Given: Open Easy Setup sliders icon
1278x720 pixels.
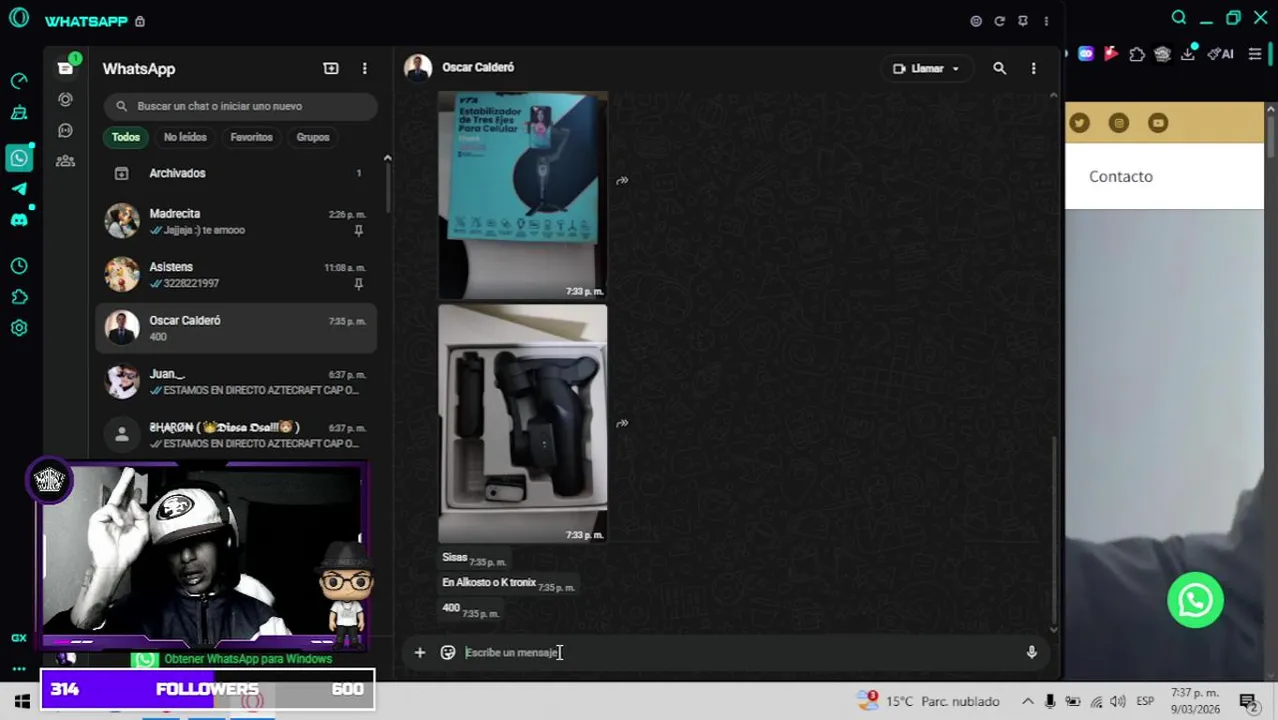Looking at the screenshot, I should [x=1255, y=54].
